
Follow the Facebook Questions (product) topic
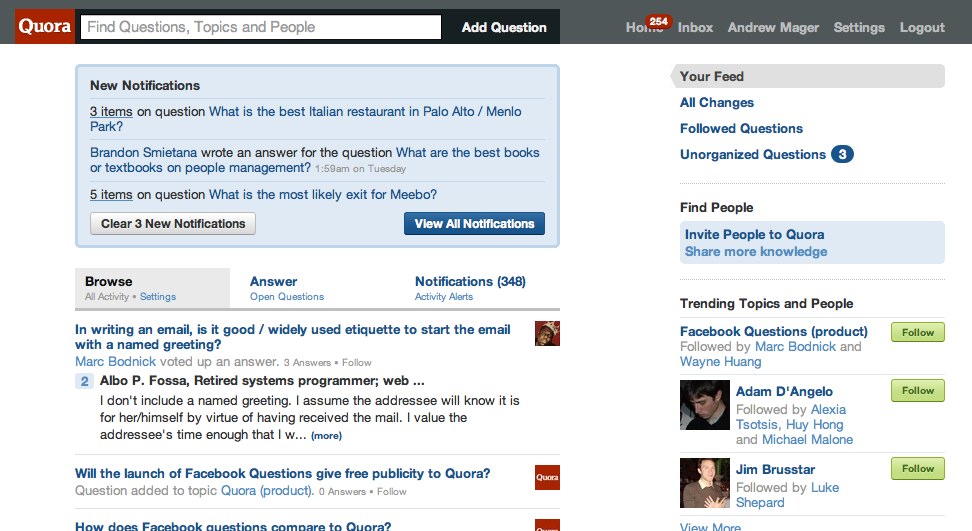917,332
